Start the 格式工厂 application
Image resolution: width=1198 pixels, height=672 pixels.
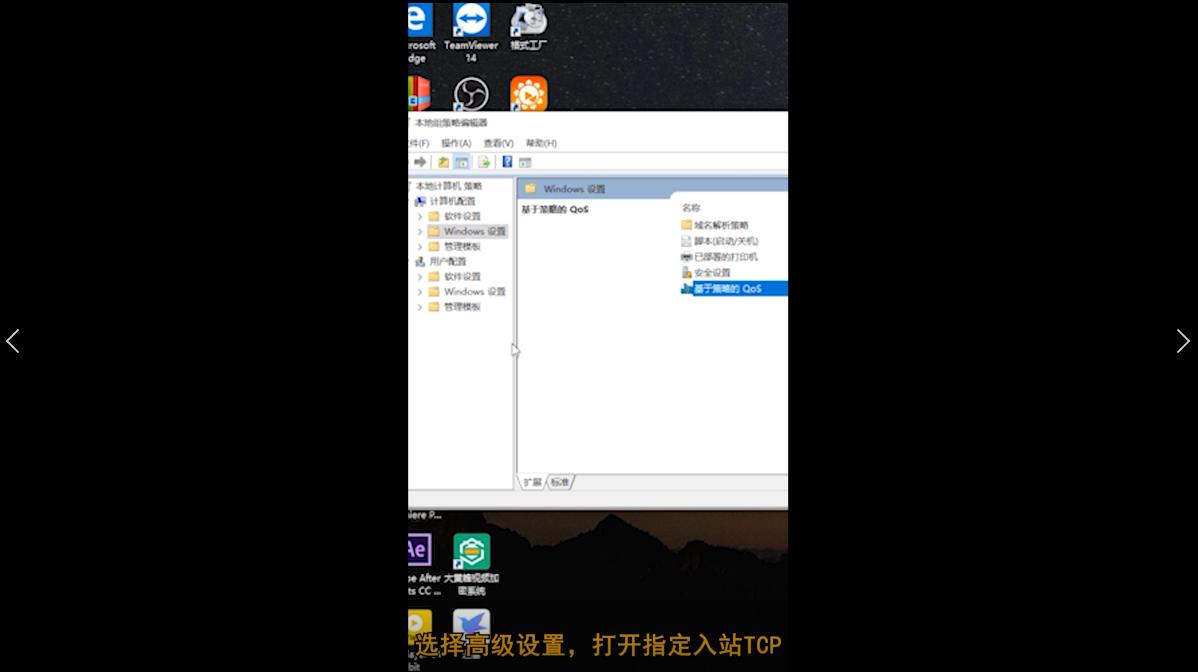pyautogui.click(x=527, y=22)
